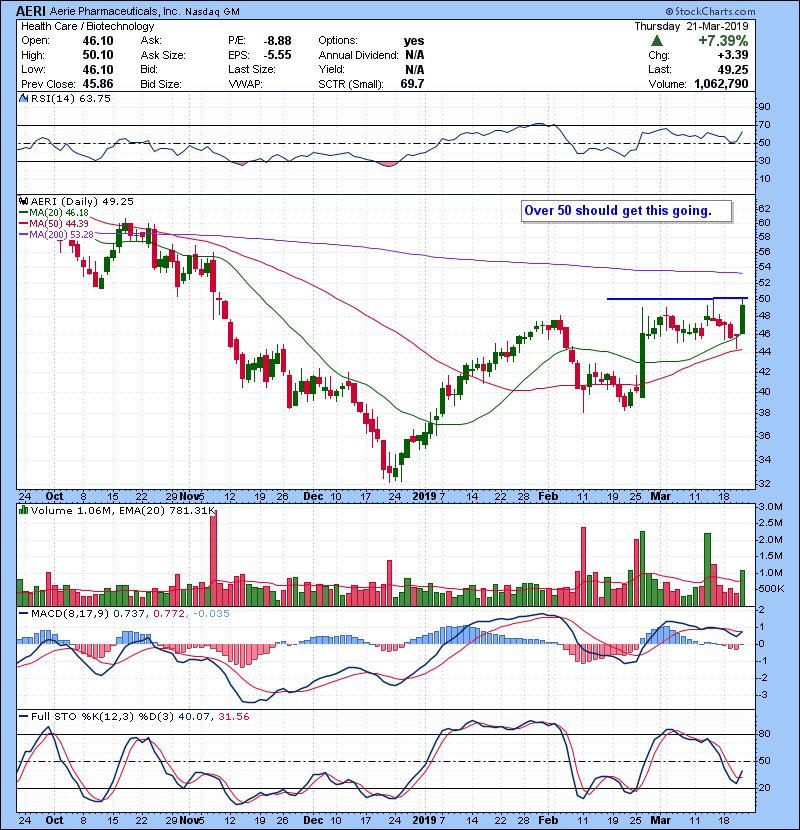The height and width of the screenshot is (830, 800).
Task: Click the Health Care / Biotechnology sector text
Action: (x=87, y=26)
